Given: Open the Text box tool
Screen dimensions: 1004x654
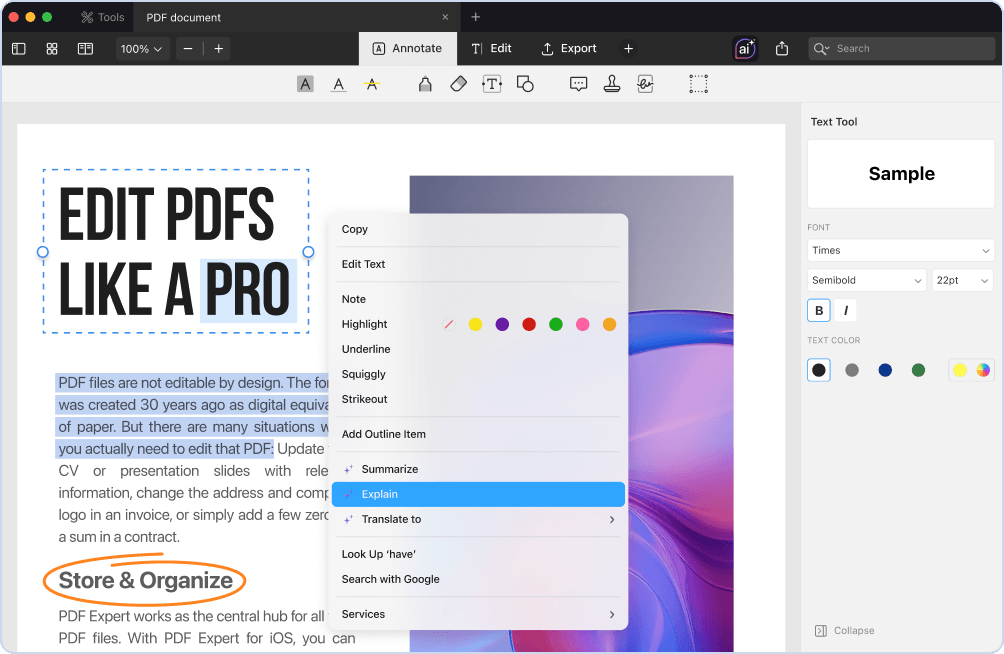Looking at the screenshot, I should tap(491, 83).
